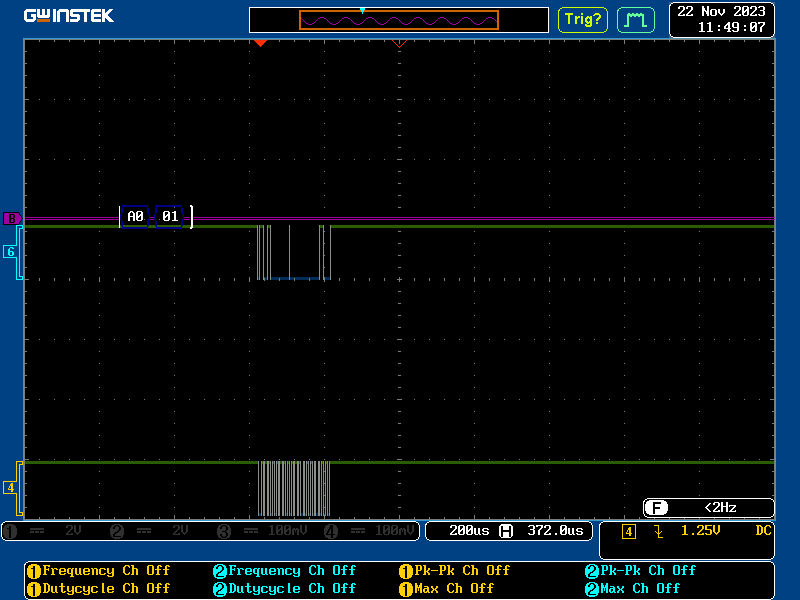Click the 372.0us horizontal delay value
This screenshot has height=600, width=800.
[x=555, y=531]
